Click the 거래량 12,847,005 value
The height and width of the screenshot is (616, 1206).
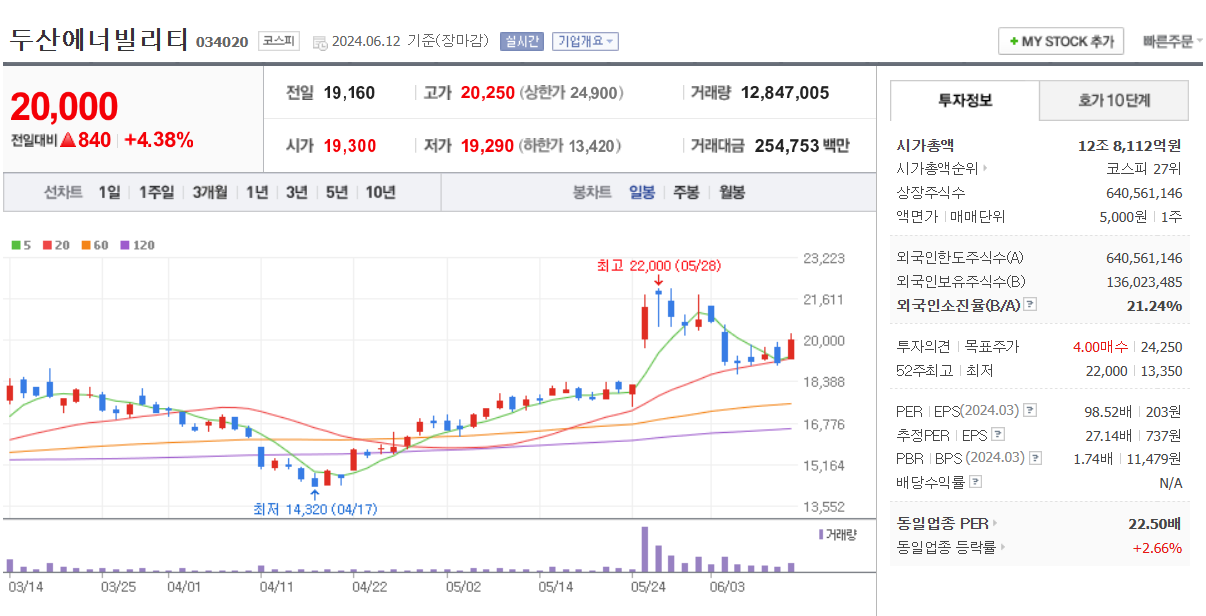point(785,93)
